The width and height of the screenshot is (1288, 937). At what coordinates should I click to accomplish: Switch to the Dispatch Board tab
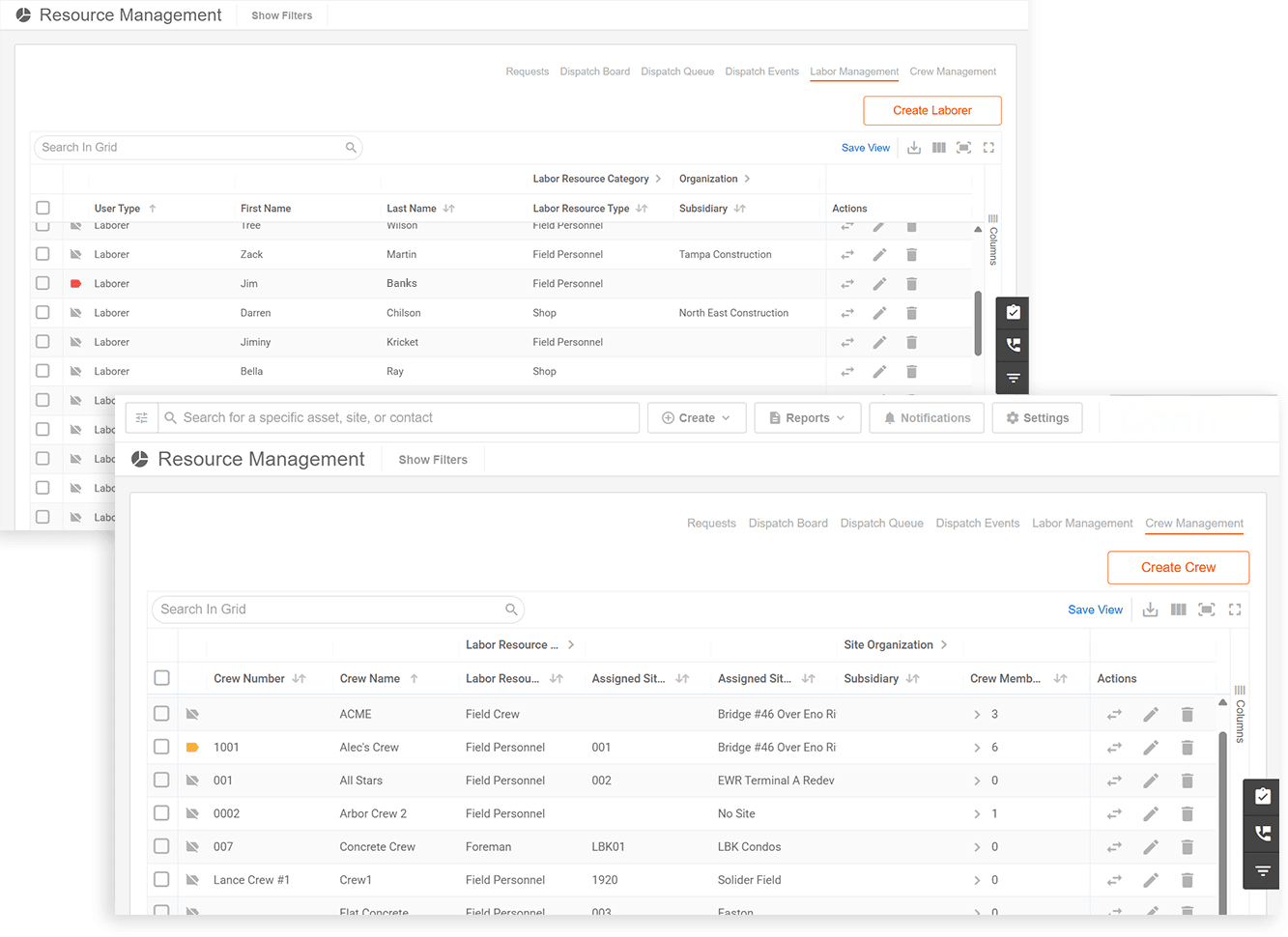(787, 523)
